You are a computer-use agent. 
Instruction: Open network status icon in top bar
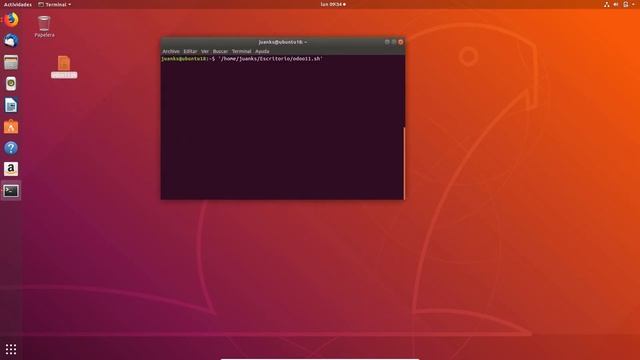click(x=607, y=4)
